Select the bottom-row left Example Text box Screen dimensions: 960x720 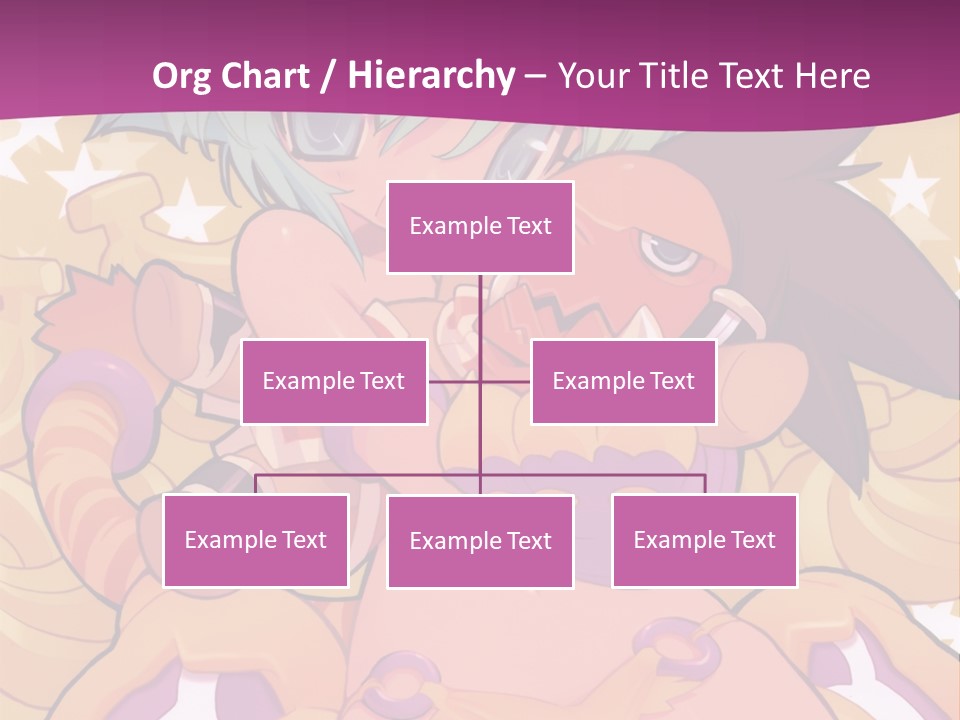[x=256, y=541]
